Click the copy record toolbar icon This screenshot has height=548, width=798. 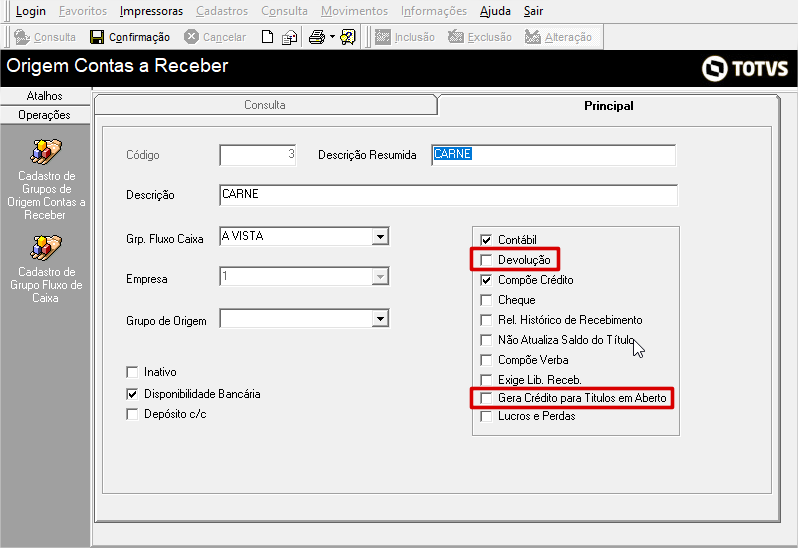(290, 37)
